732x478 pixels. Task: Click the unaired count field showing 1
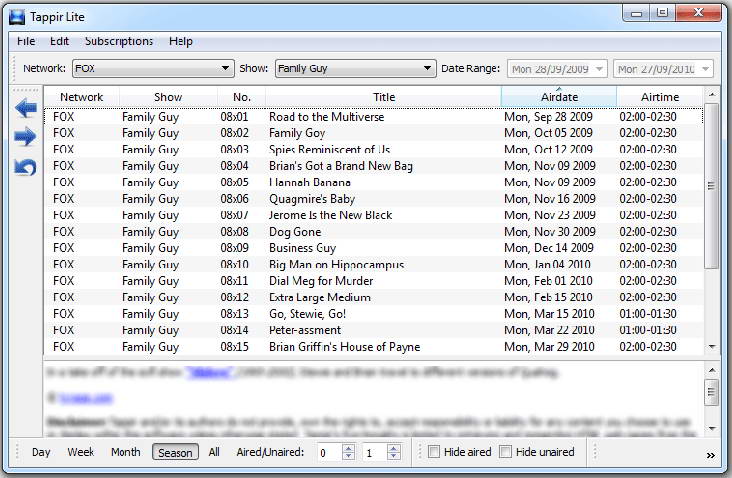coord(374,452)
